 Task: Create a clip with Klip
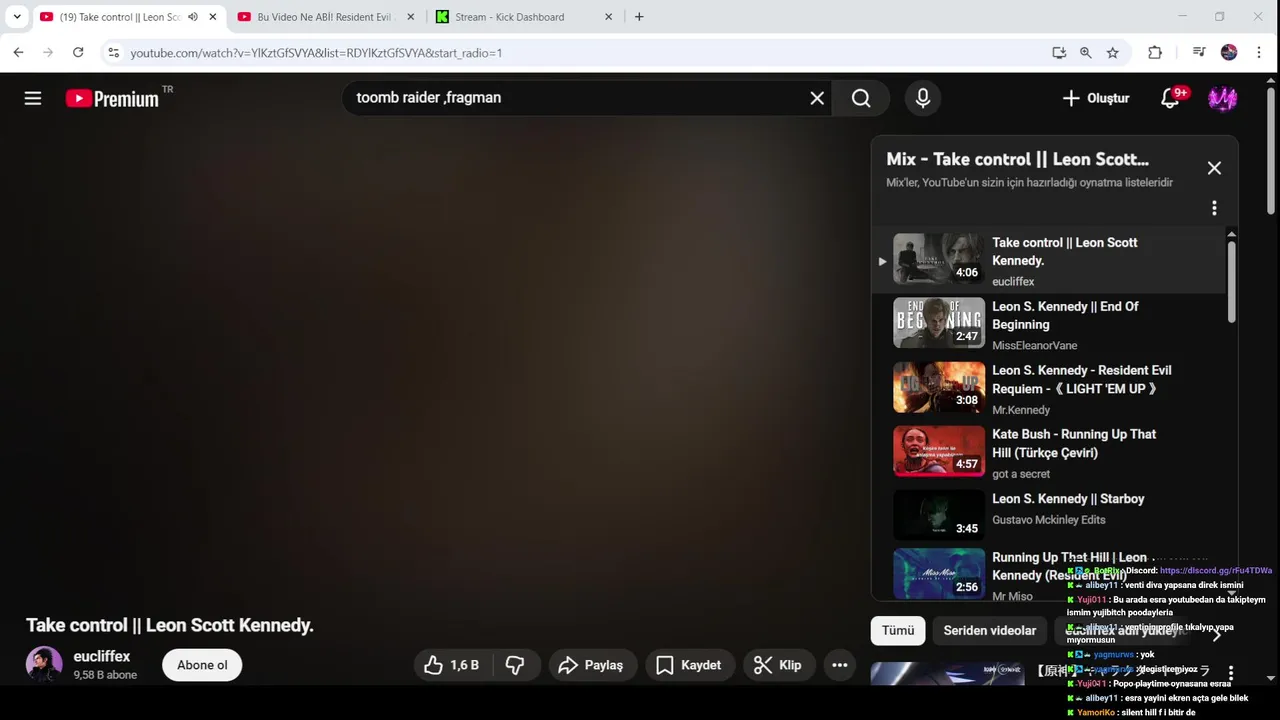pyautogui.click(x=778, y=665)
